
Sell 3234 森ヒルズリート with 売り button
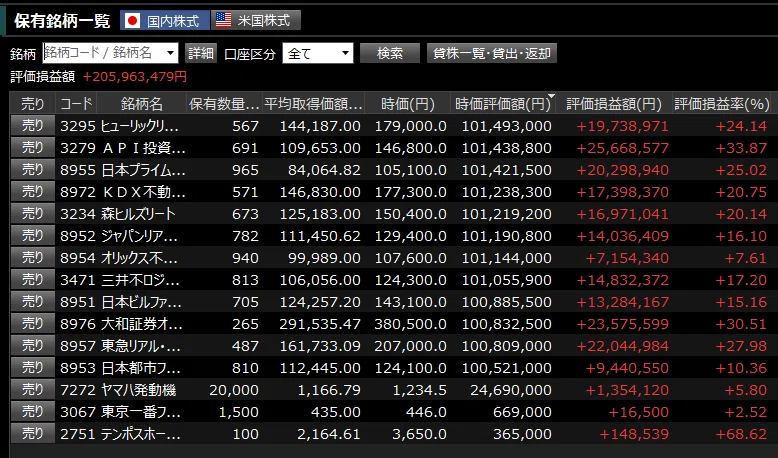pos(33,214)
